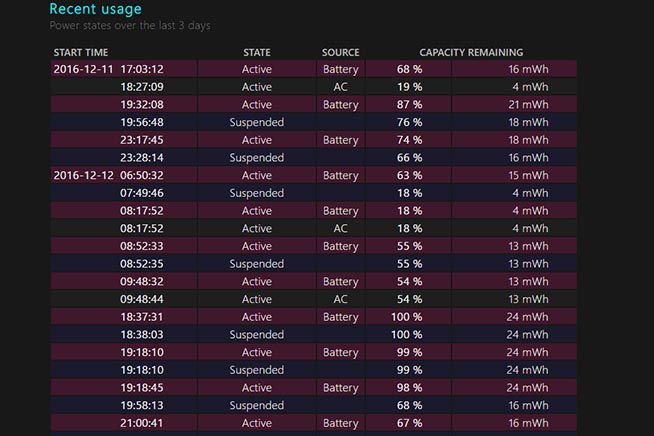Select the STATE column header

coord(257,53)
